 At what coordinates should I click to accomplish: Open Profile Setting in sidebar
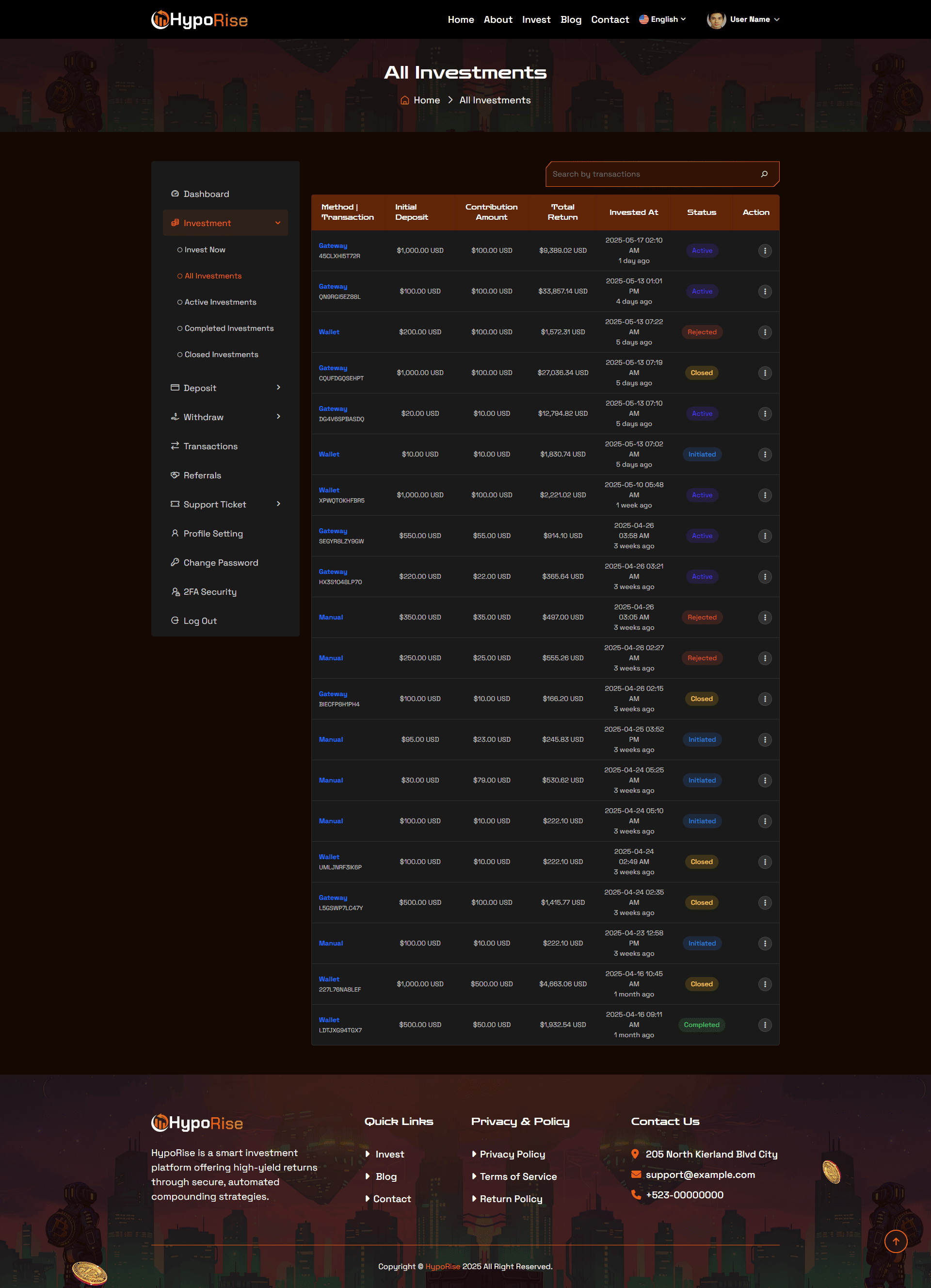(207, 534)
